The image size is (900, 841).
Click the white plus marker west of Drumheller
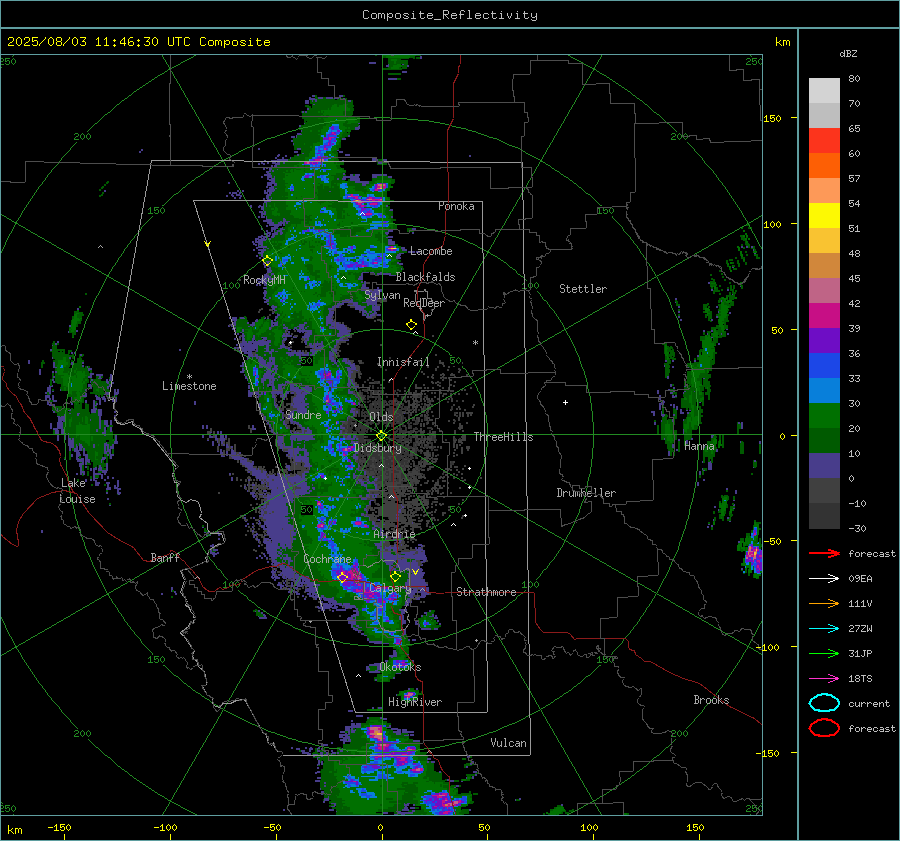point(565,402)
